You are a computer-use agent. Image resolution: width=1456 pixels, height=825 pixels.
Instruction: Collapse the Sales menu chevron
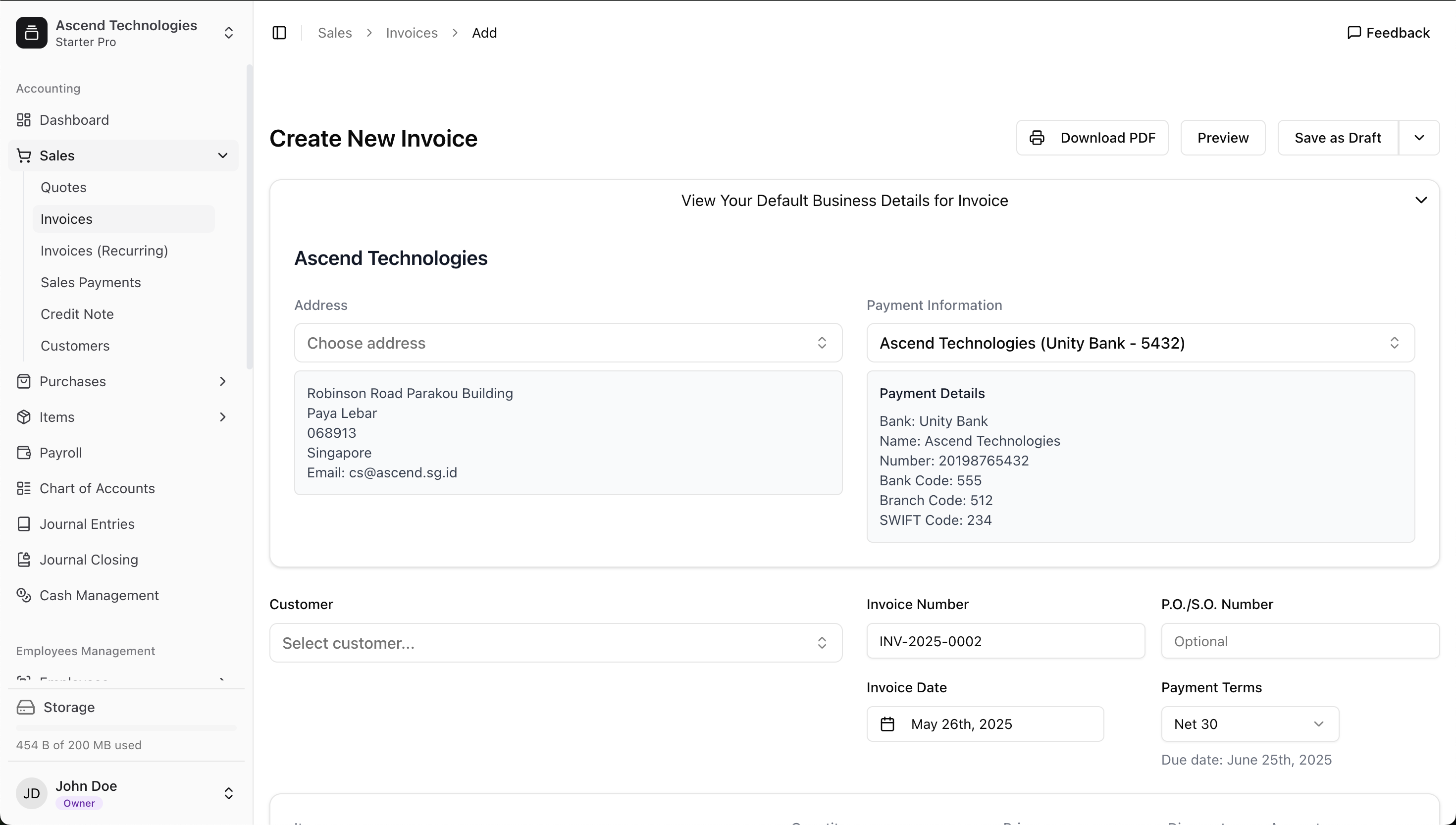coord(223,155)
